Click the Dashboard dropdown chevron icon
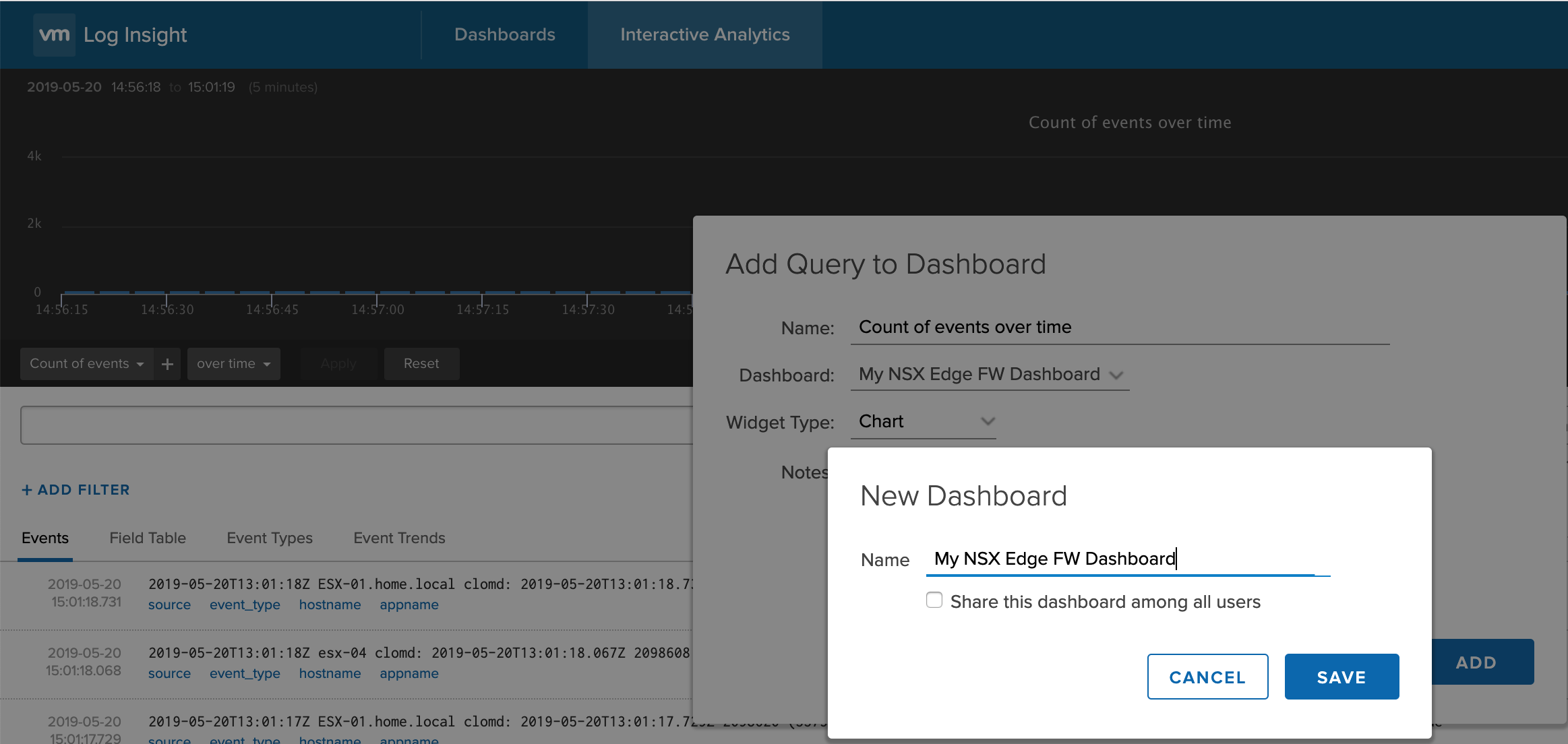 (1116, 375)
